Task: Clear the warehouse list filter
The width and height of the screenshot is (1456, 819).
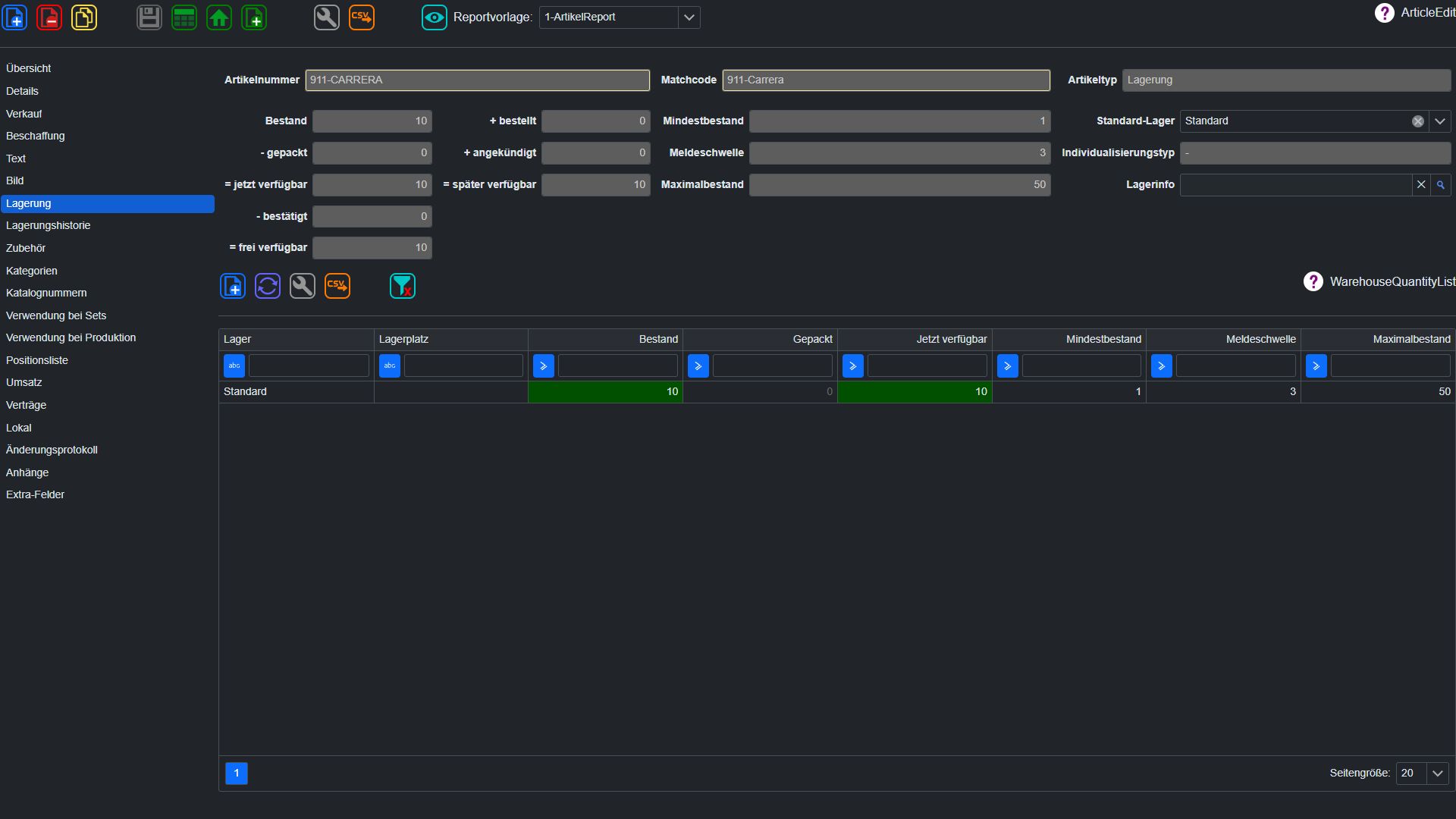Action: pos(403,286)
